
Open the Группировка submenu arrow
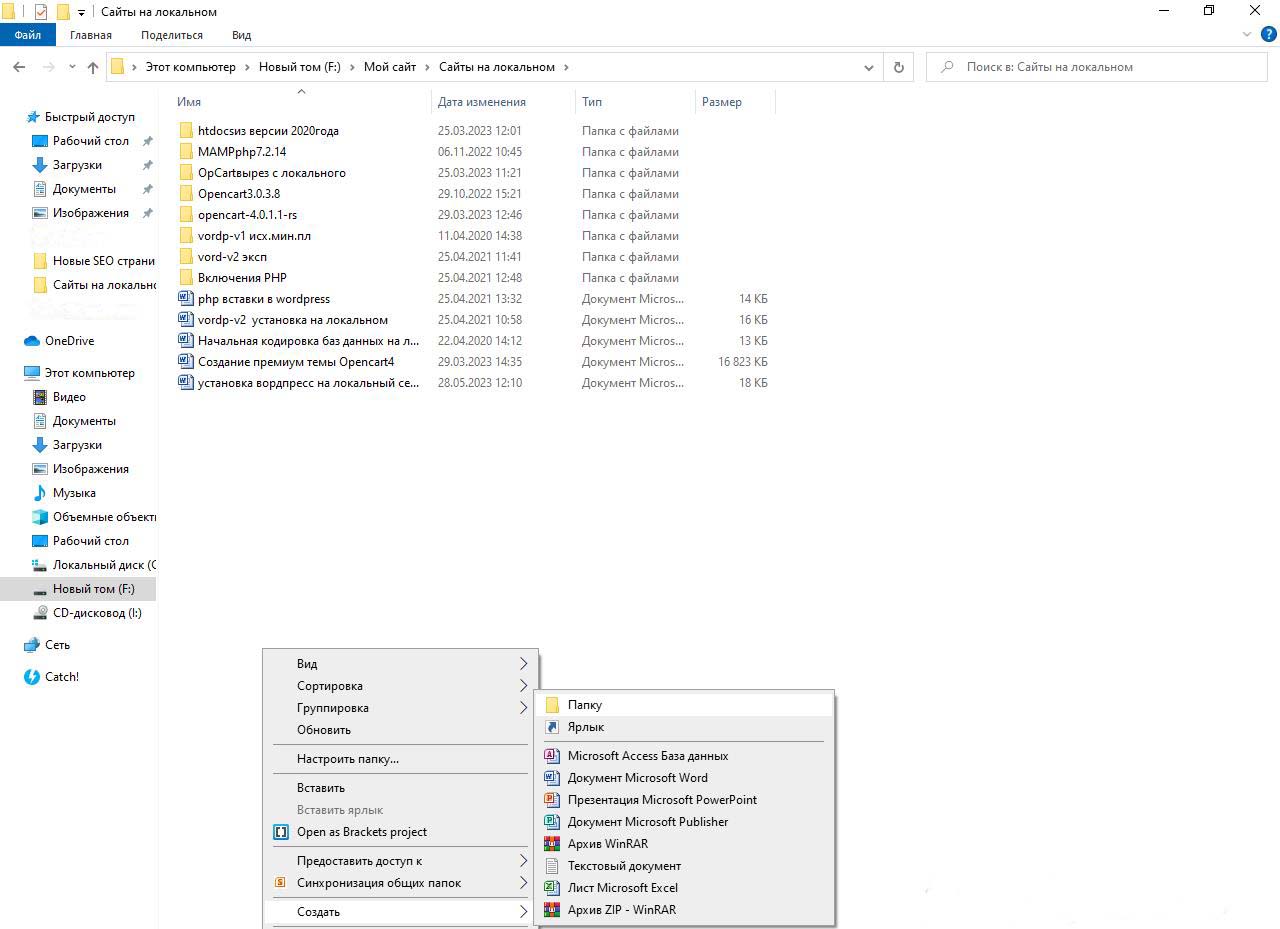click(x=523, y=708)
